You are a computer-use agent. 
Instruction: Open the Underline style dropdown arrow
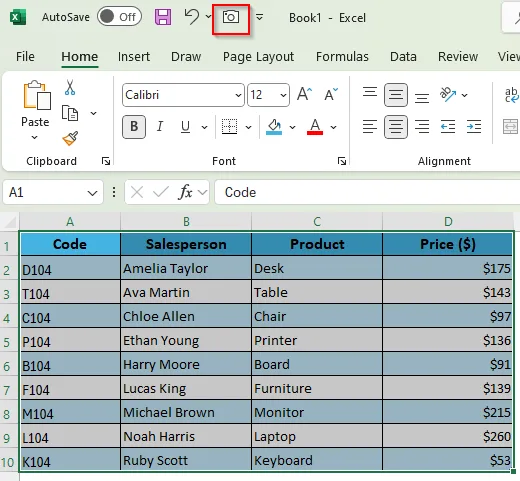click(x=204, y=127)
